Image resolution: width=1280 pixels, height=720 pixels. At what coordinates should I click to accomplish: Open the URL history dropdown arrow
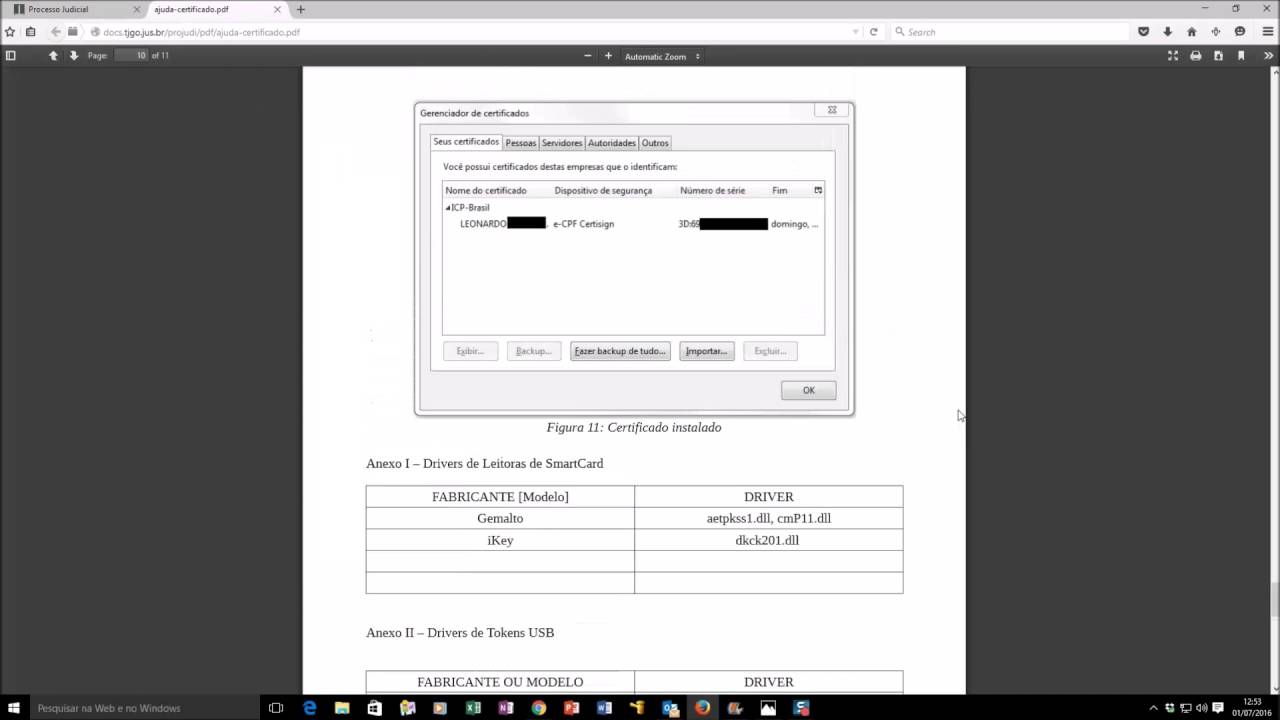(855, 32)
